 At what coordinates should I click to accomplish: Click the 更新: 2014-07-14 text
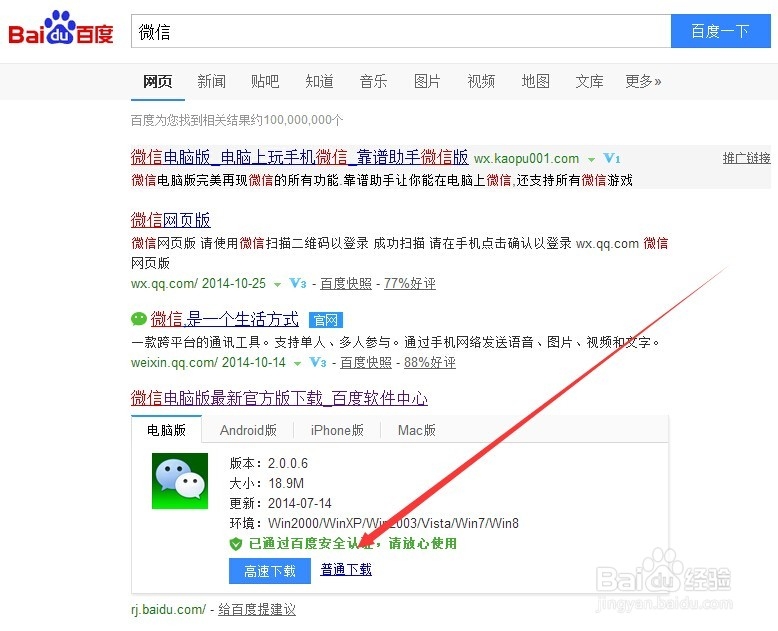pyautogui.click(x=280, y=504)
